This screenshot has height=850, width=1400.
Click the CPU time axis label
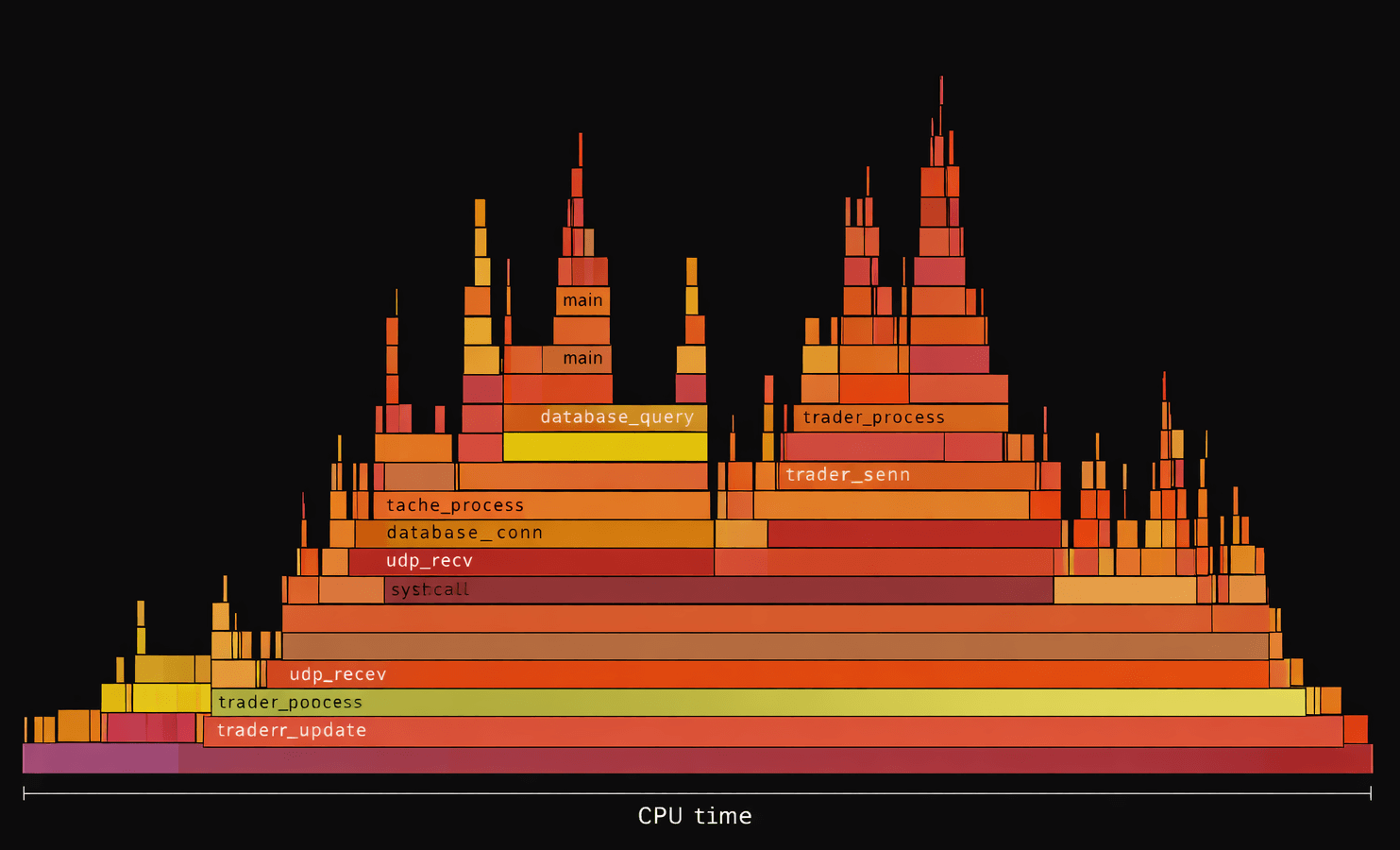tap(695, 815)
